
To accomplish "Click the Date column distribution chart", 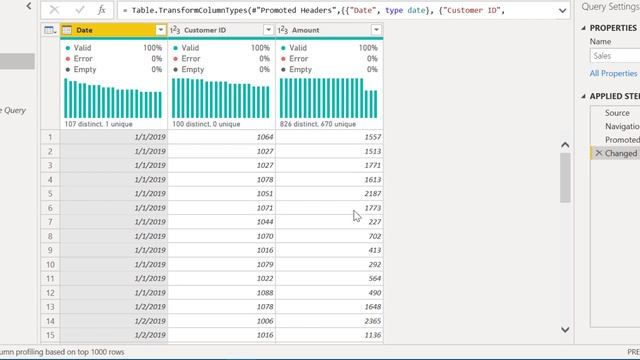I will [x=113, y=98].
